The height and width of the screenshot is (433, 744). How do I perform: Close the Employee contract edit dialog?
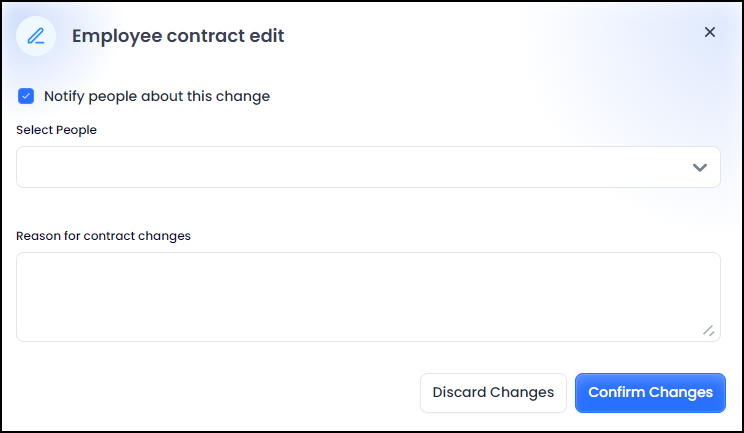pos(710,32)
